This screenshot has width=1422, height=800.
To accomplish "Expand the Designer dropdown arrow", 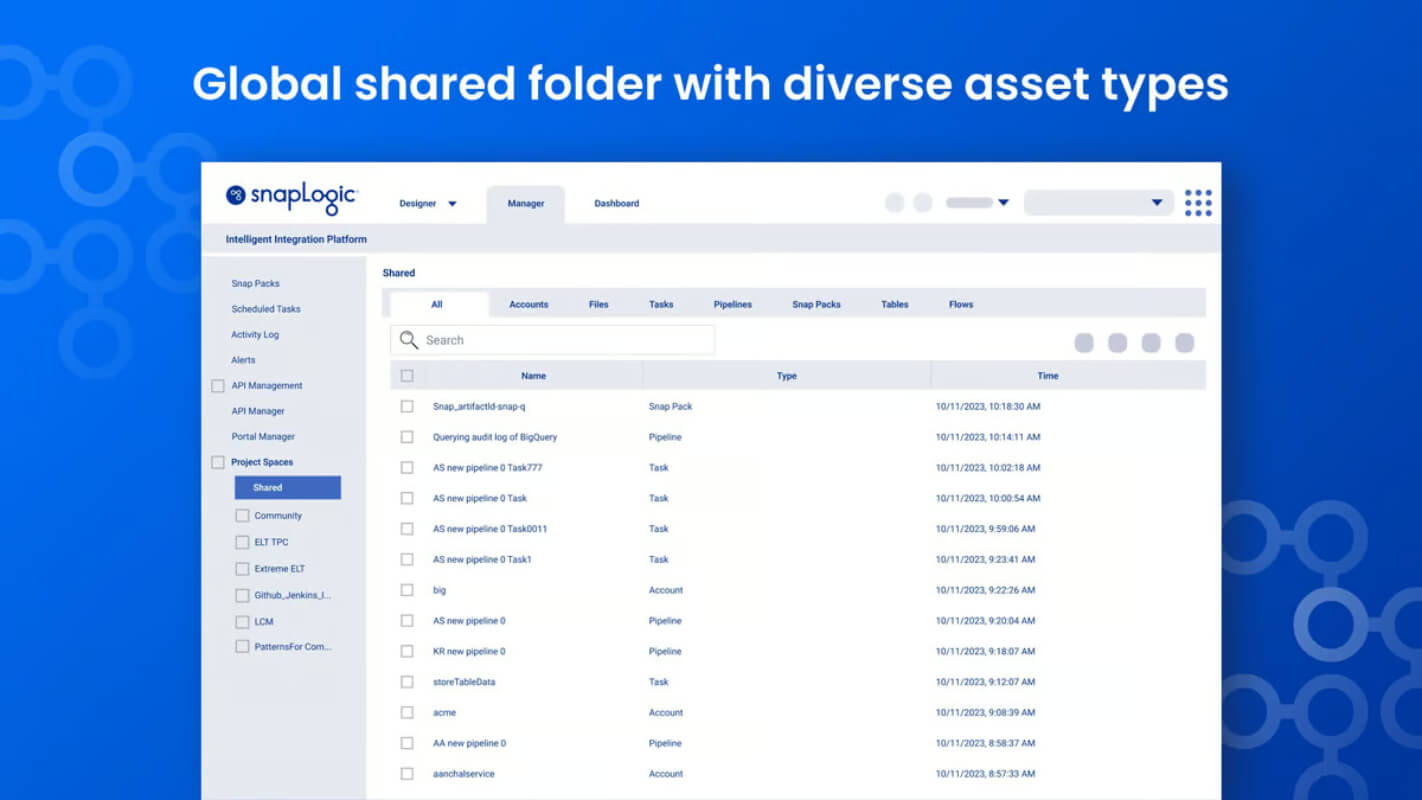I will pyautogui.click(x=452, y=204).
